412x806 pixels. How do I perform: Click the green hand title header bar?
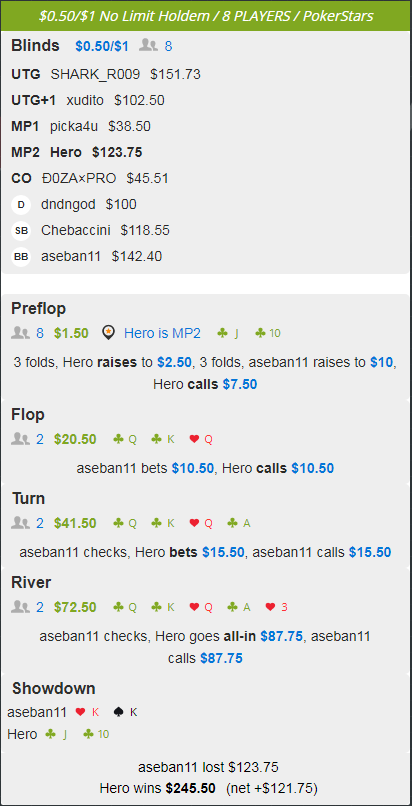206,16
